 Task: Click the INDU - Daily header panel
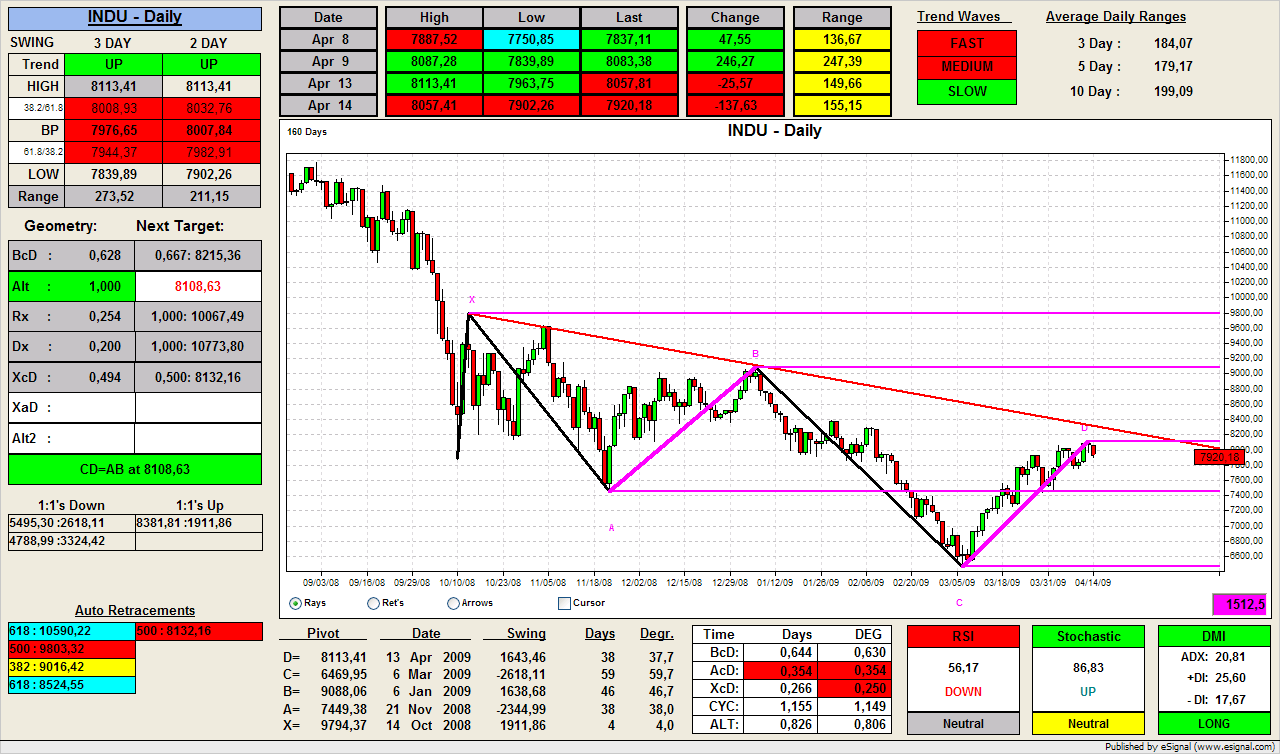134,17
